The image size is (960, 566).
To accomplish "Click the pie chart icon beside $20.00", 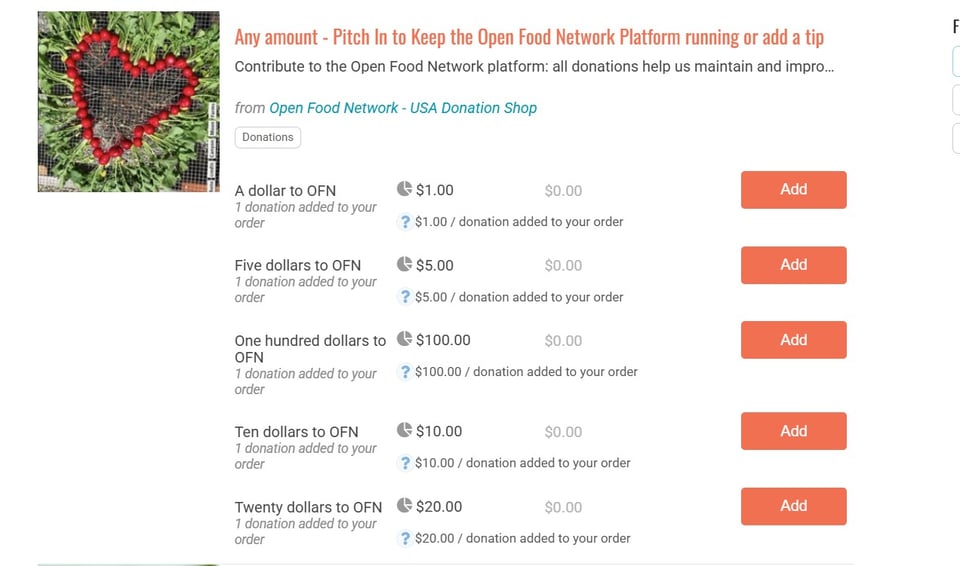I will pyautogui.click(x=404, y=505).
